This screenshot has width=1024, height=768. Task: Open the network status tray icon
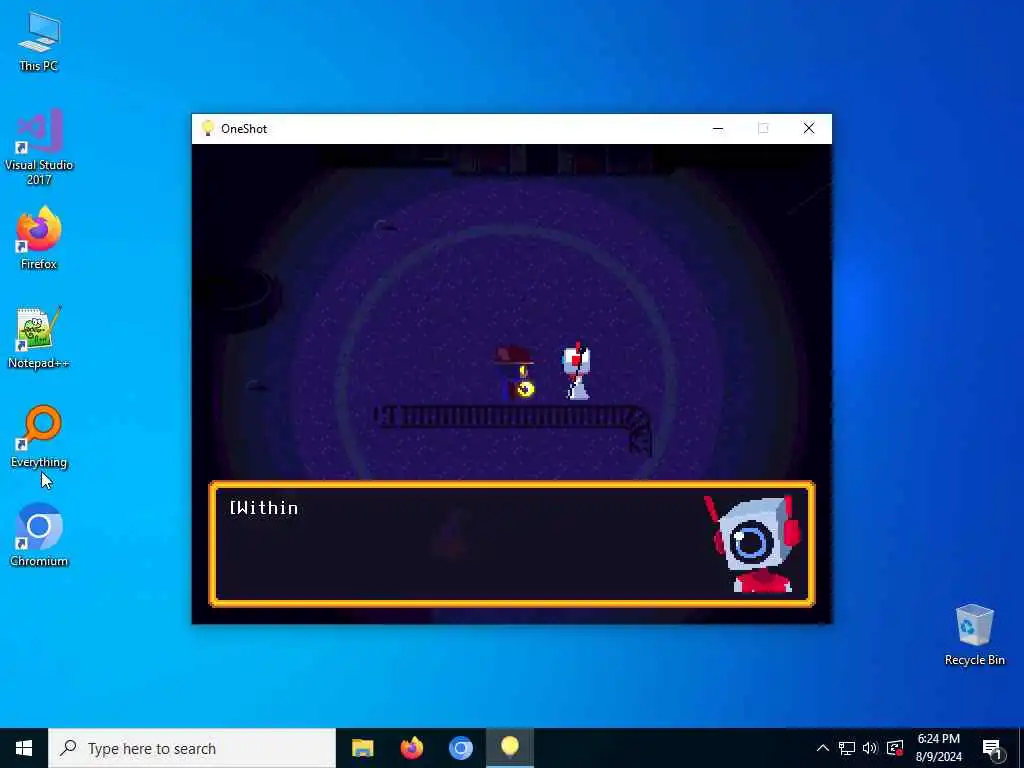(x=847, y=748)
